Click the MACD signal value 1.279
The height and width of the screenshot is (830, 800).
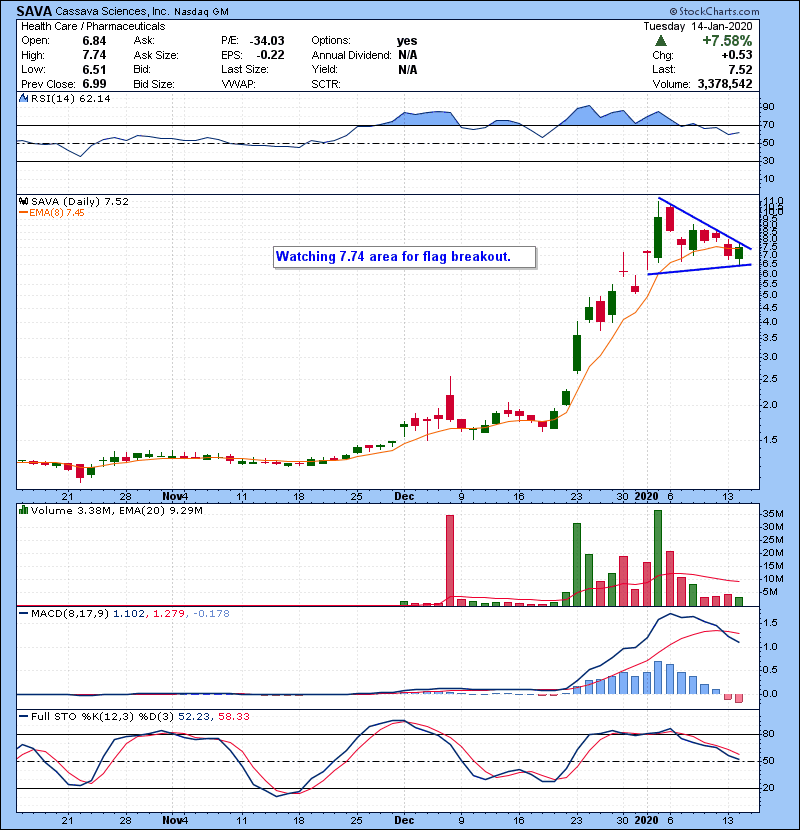pos(169,614)
